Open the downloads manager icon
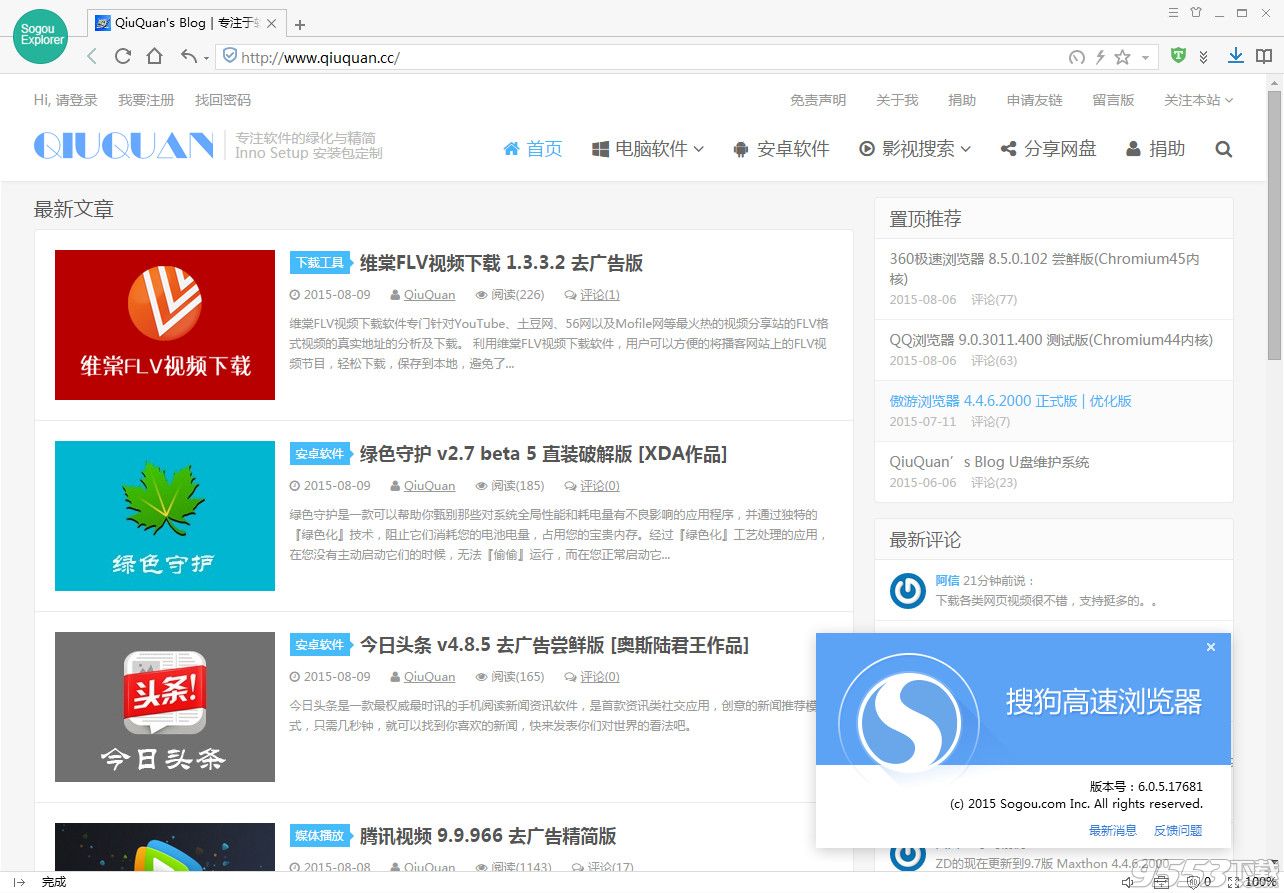The image size is (1284, 893). click(x=1236, y=57)
